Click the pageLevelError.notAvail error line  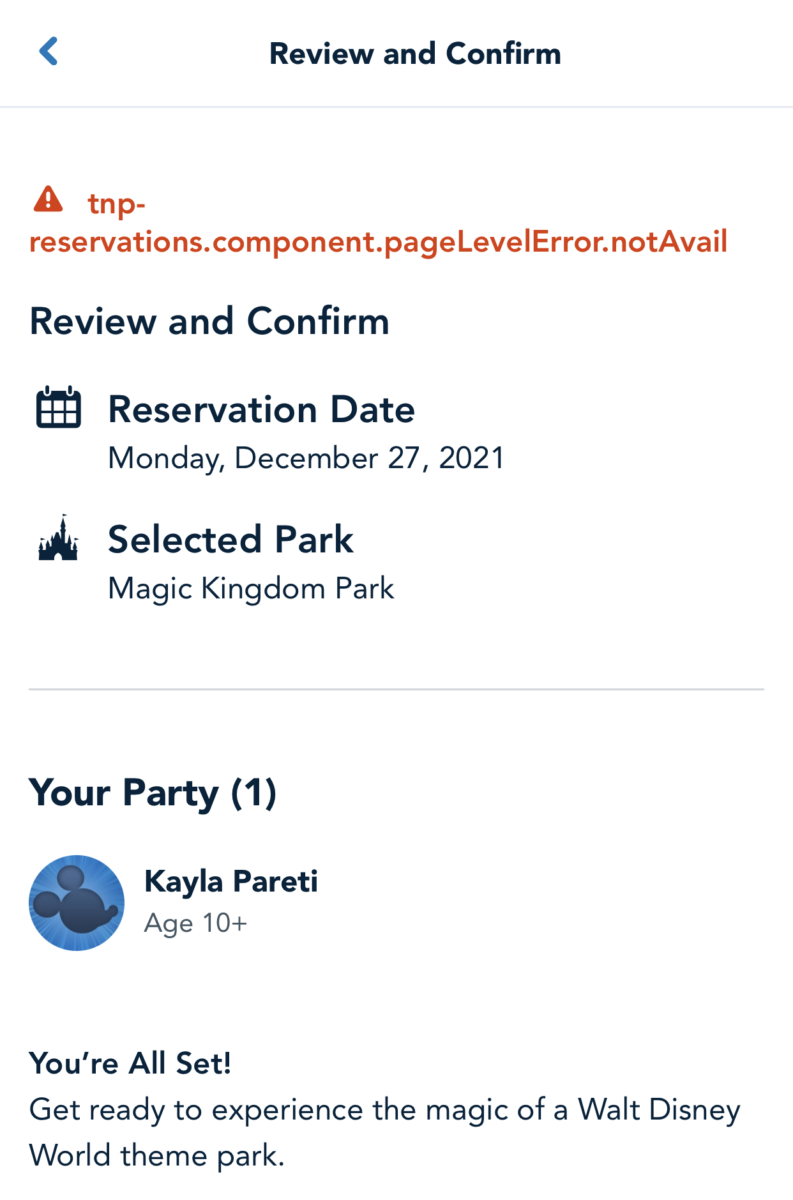coord(378,241)
